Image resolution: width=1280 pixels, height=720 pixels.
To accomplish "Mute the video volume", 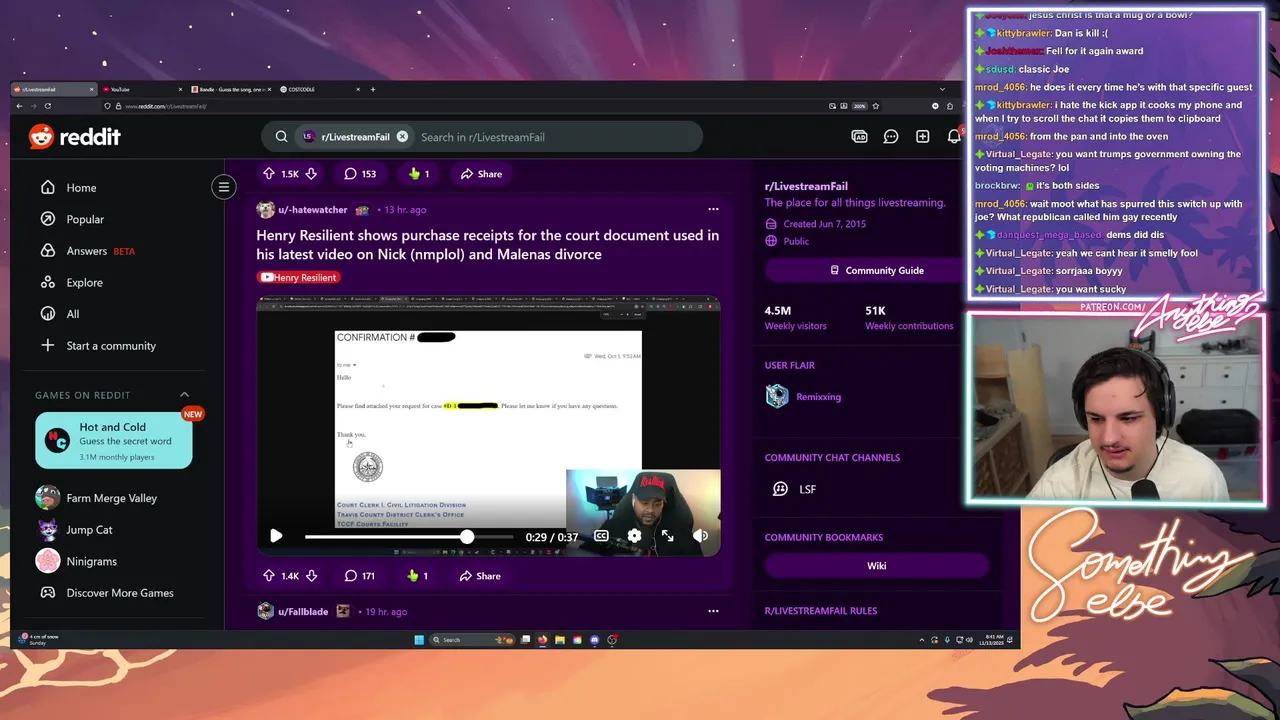I will click(x=700, y=536).
